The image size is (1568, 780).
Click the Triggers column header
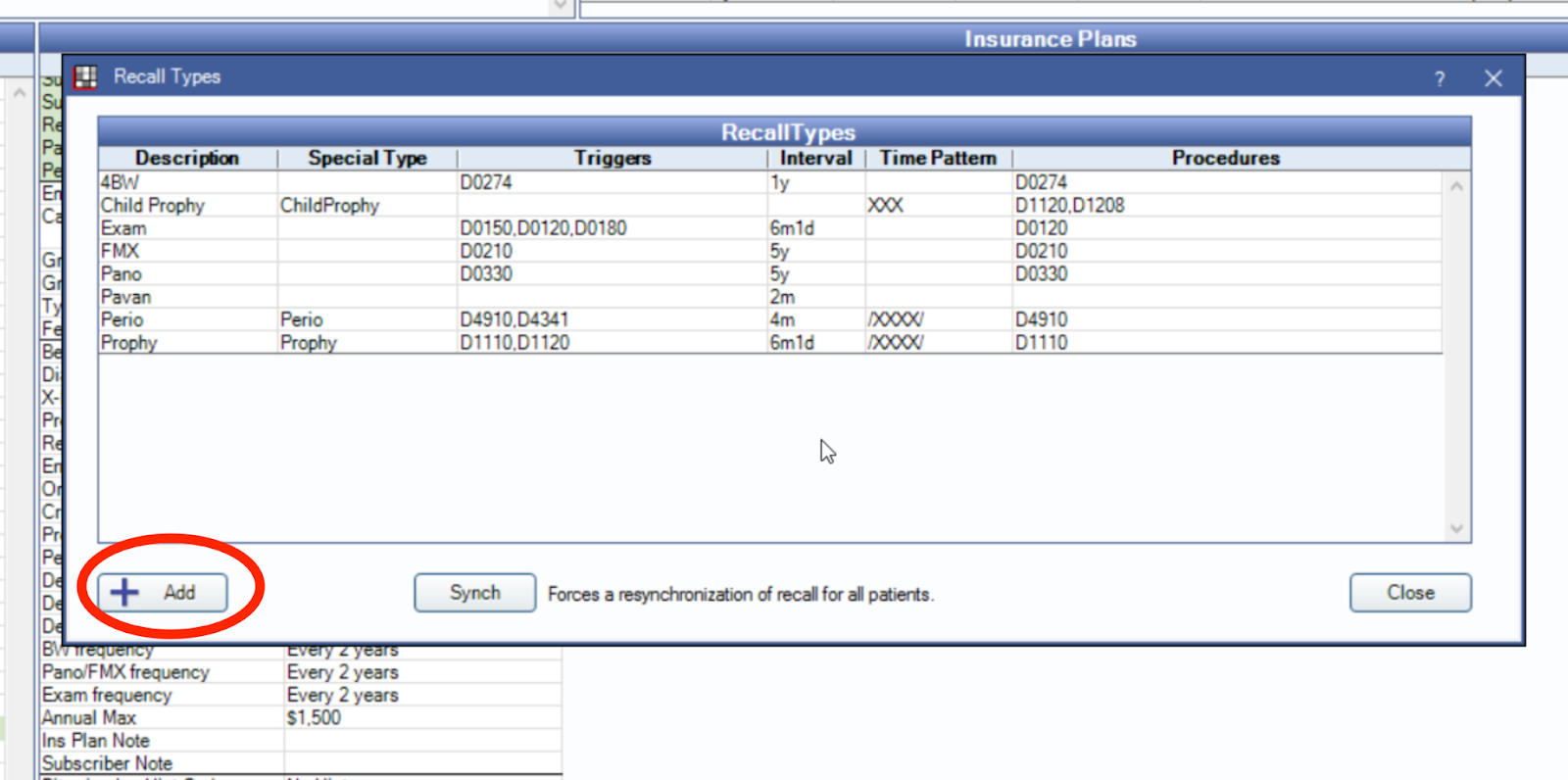pyautogui.click(x=612, y=159)
